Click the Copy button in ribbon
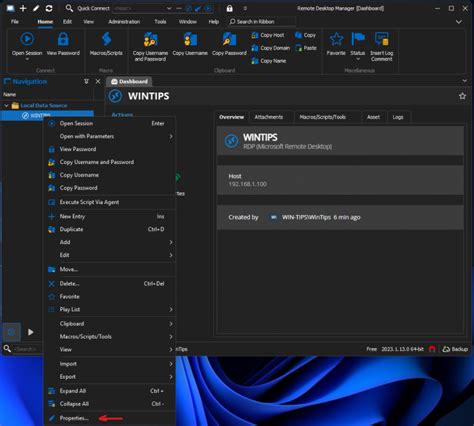 pos(305,35)
